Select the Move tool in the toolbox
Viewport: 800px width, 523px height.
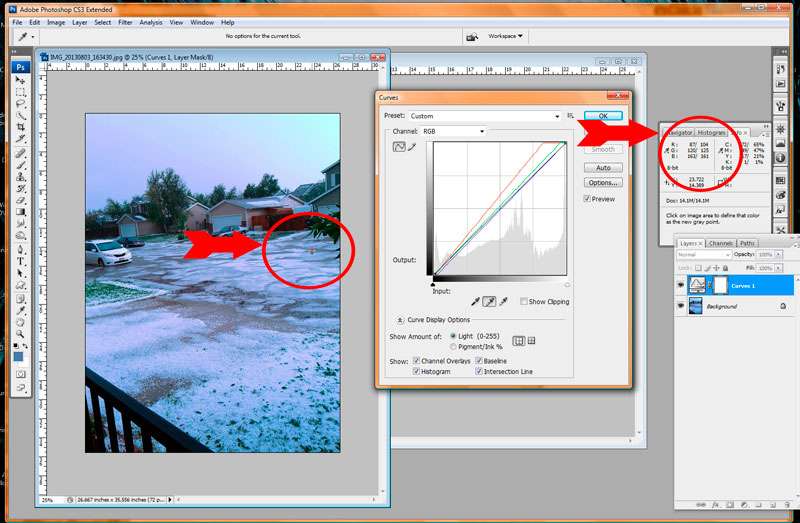(x=20, y=80)
